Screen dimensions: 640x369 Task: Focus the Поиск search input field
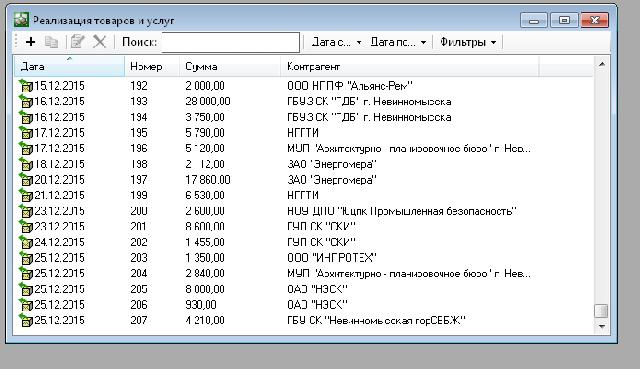point(231,42)
